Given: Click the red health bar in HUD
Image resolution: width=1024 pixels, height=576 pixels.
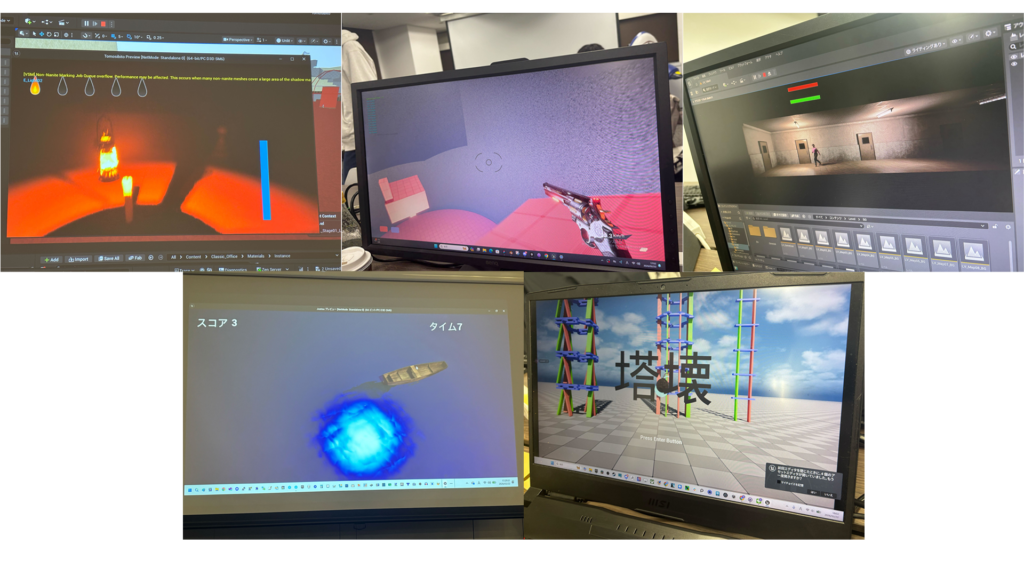Looking at the screenshot, I should point(803,87).
